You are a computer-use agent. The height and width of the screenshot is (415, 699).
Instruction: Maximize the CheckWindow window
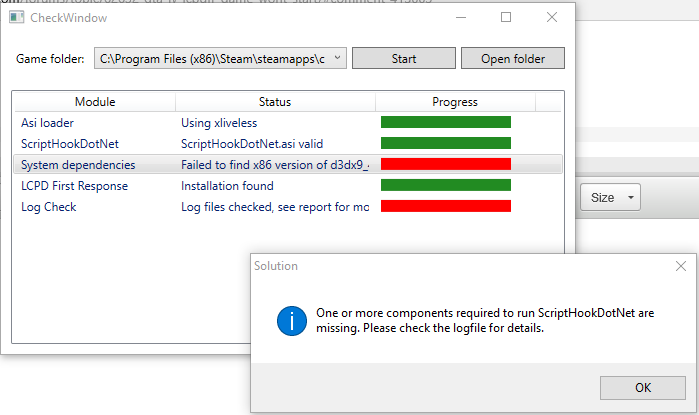tap(506, 18)
